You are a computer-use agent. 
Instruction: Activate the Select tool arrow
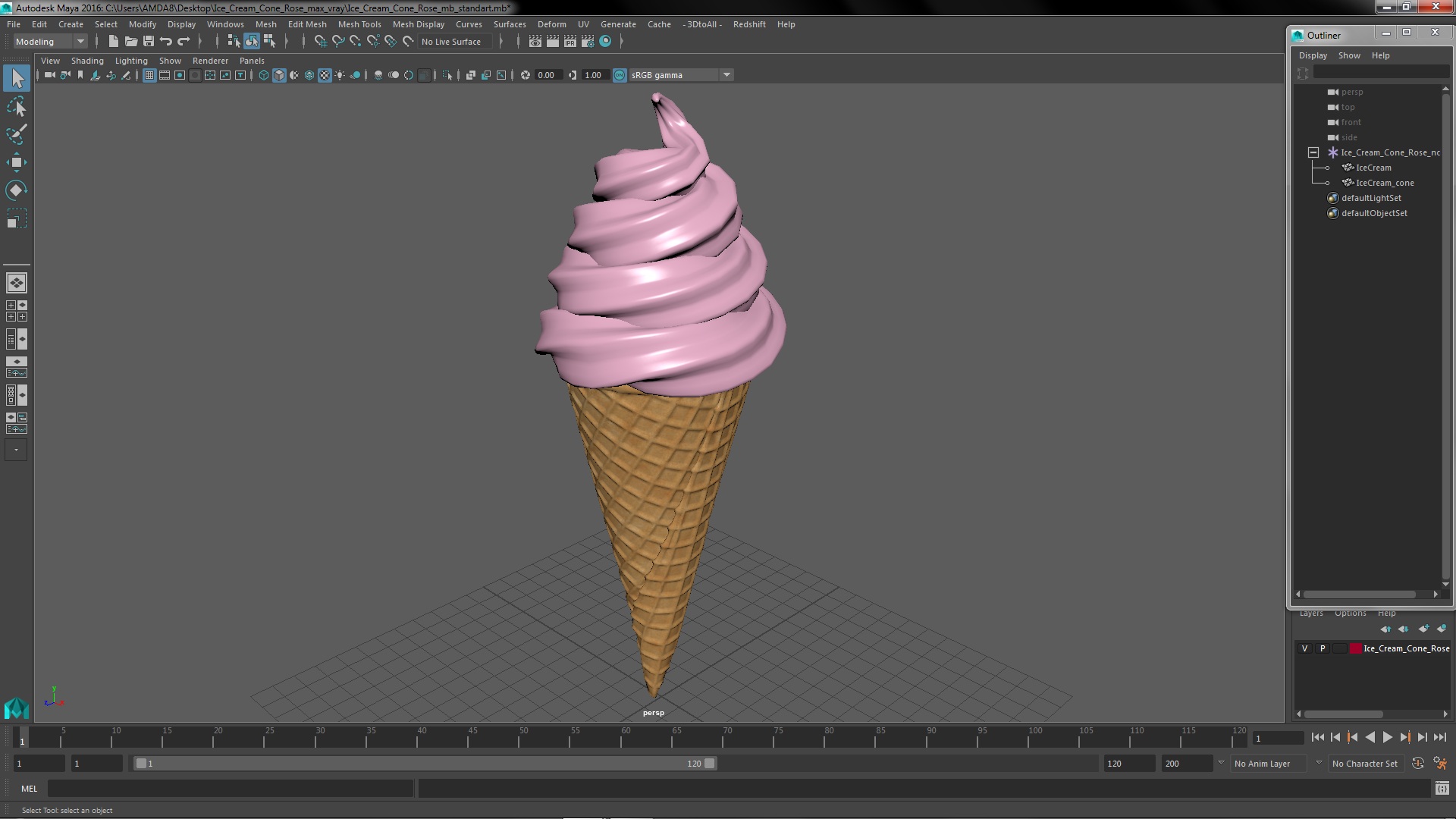[17, 78]
